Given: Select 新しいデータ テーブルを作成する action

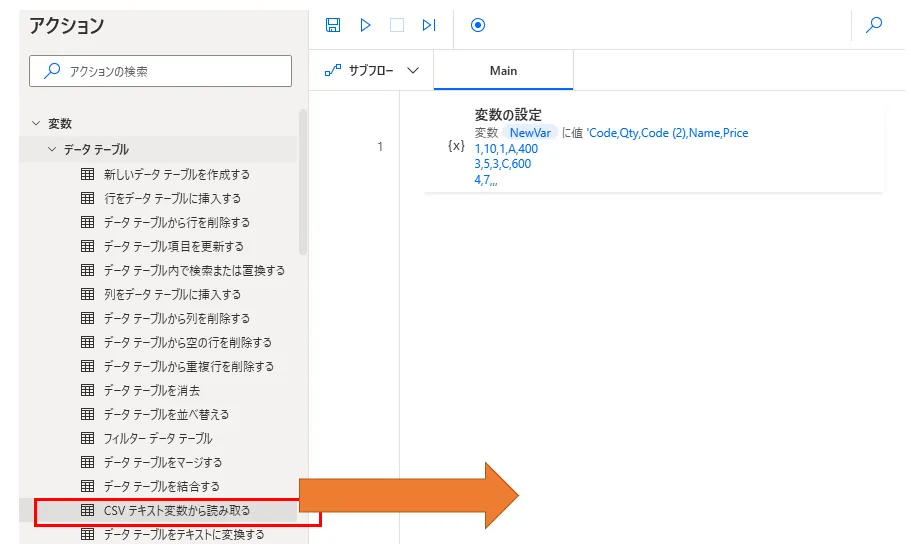Looking at the screenshot, I should click(177, 174).
